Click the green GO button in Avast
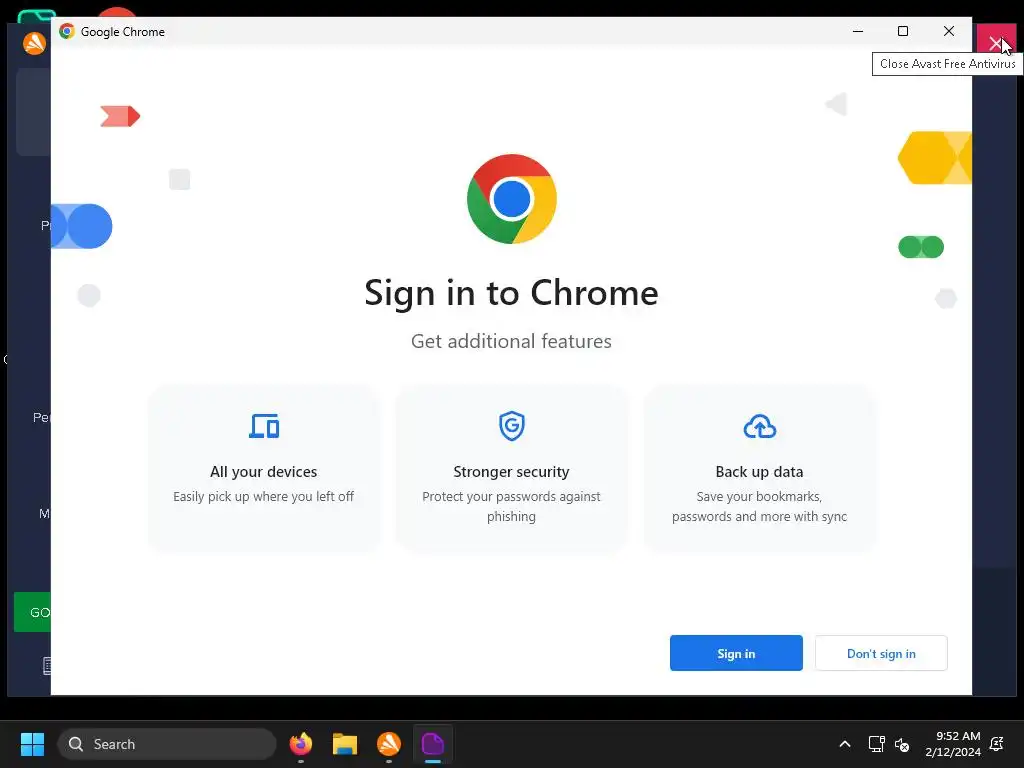Image resolution: width=1024 pixels, height=768 pixels. (33, 612)
